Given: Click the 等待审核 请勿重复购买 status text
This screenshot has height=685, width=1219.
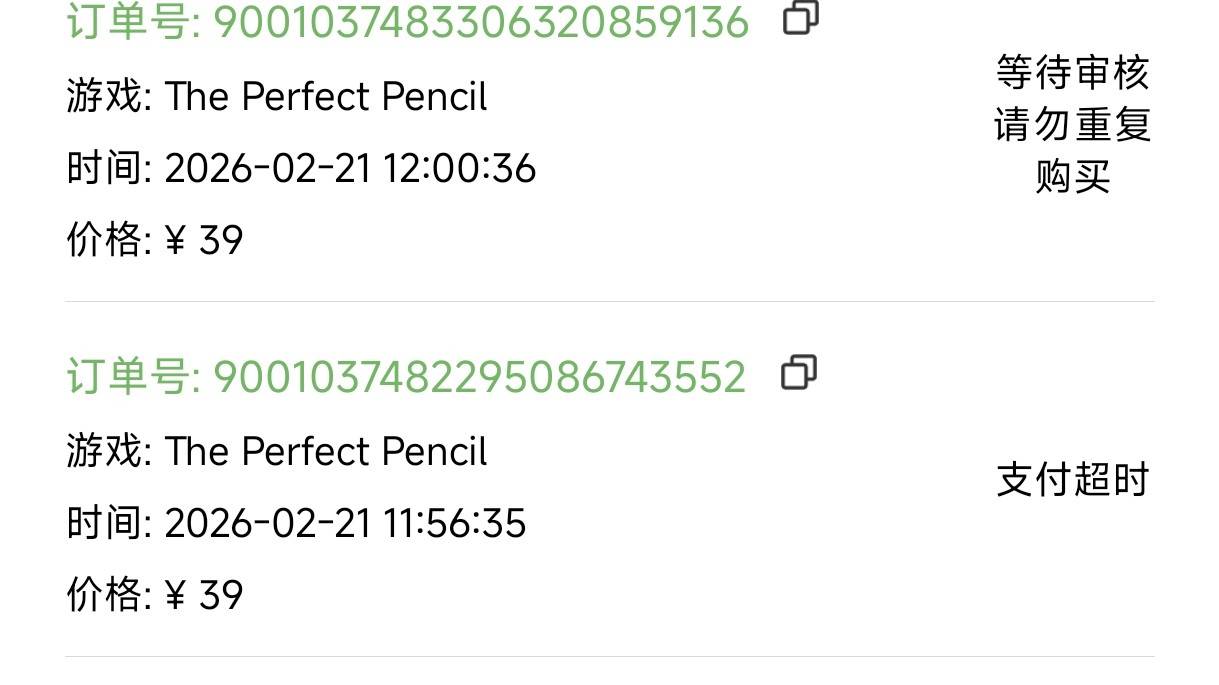Looking at the screenshot, I should [x=1072, y=125].
